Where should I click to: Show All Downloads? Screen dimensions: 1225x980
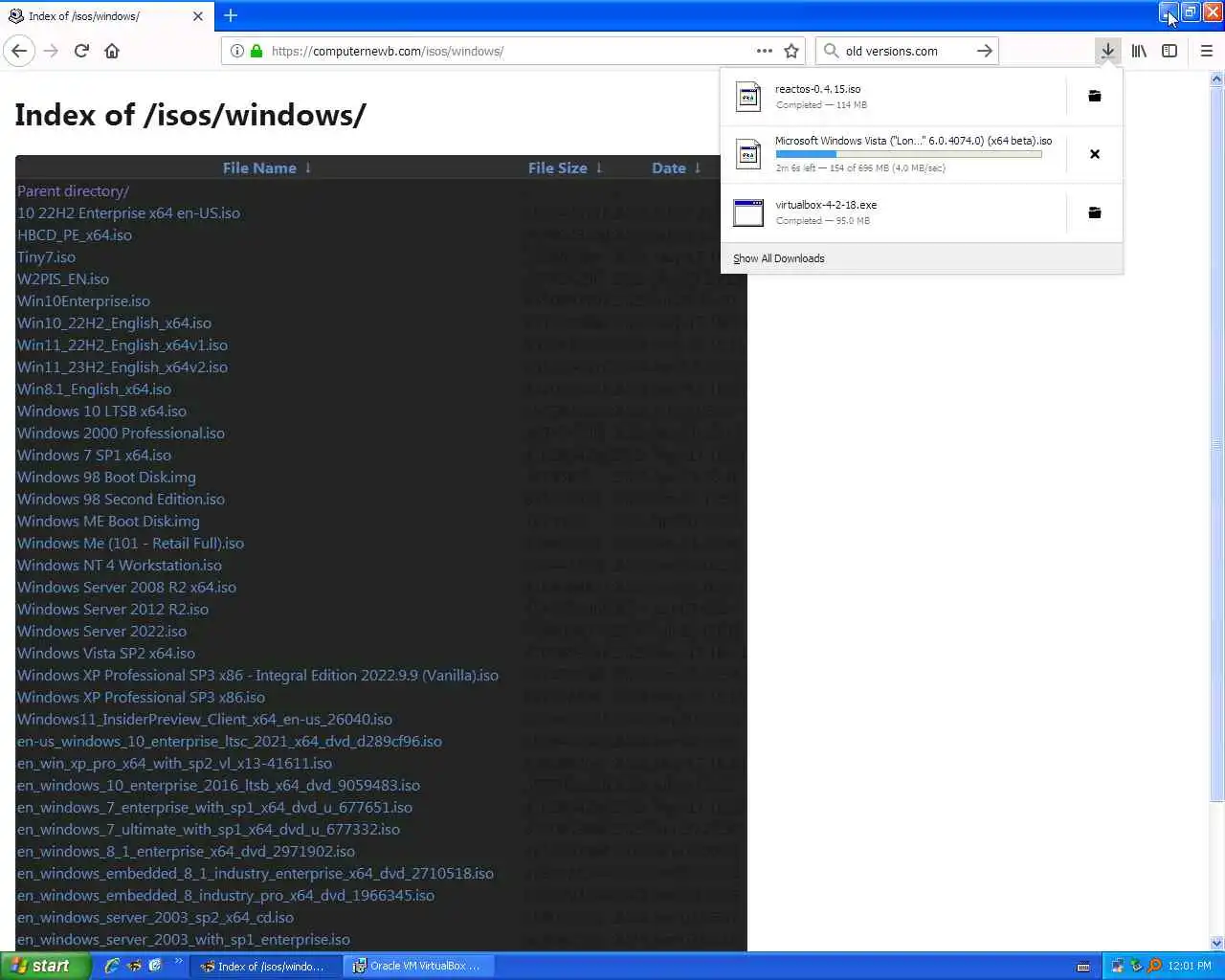point(779,258)
